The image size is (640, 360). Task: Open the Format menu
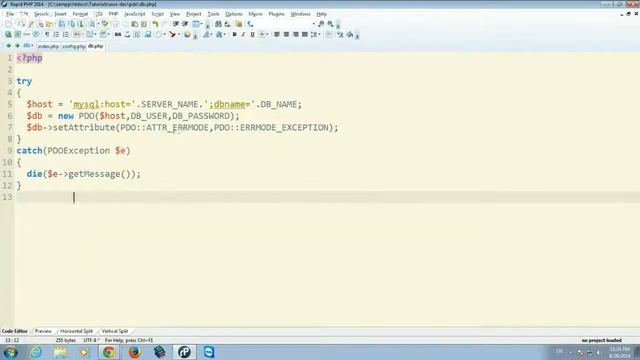tap(80, 14)
